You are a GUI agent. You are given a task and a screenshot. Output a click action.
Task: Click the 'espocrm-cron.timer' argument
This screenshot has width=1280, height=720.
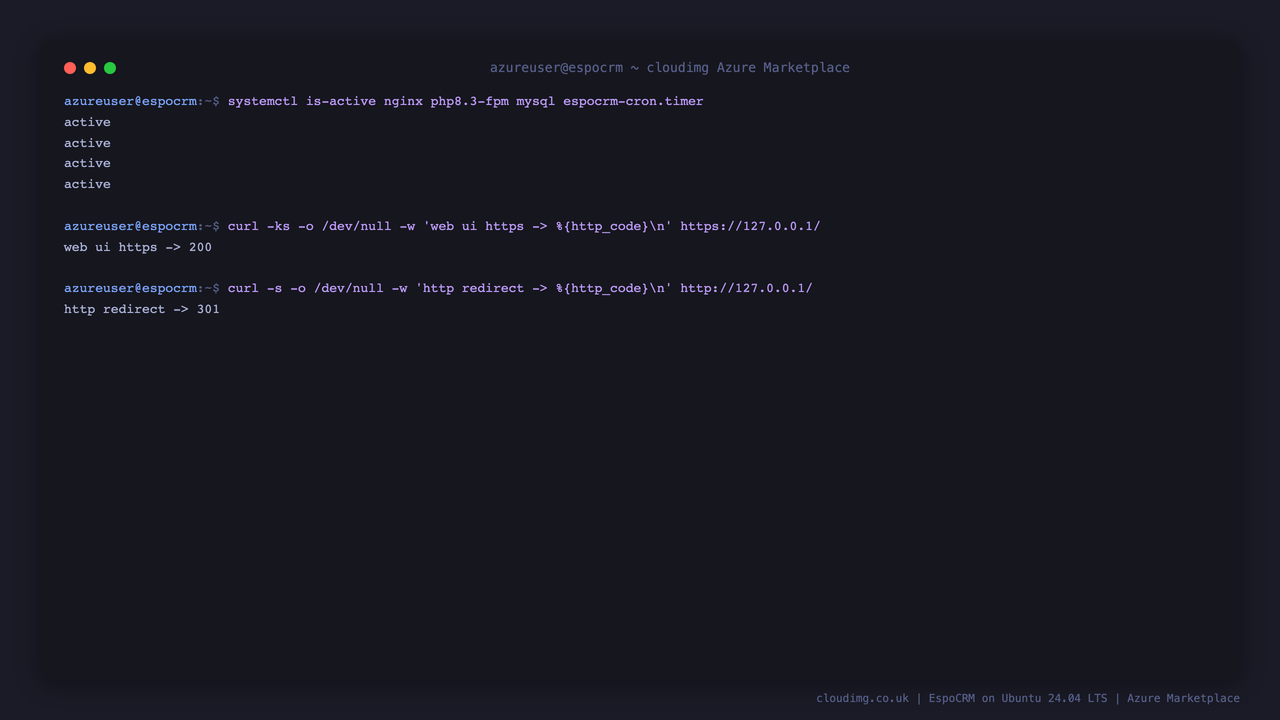click(x=633, y=101)
